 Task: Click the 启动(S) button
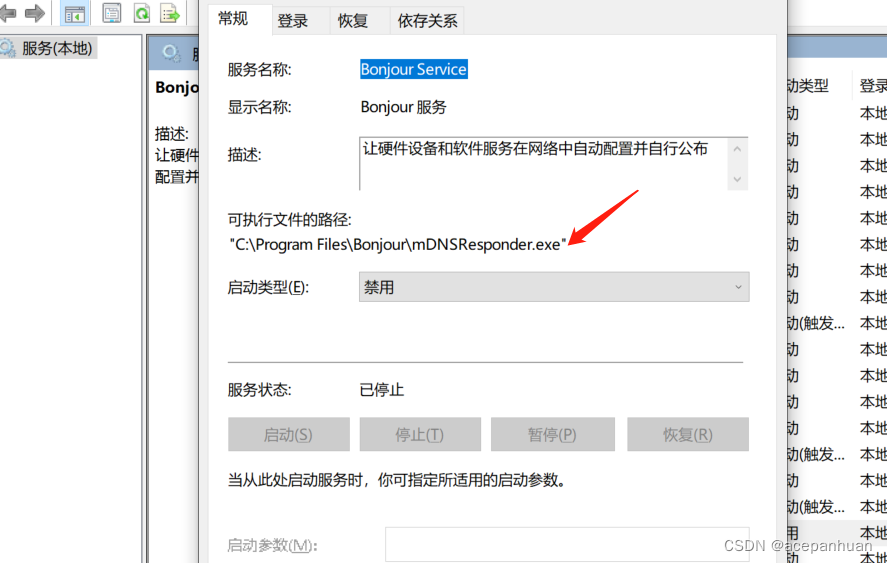[x=289, y=435]
